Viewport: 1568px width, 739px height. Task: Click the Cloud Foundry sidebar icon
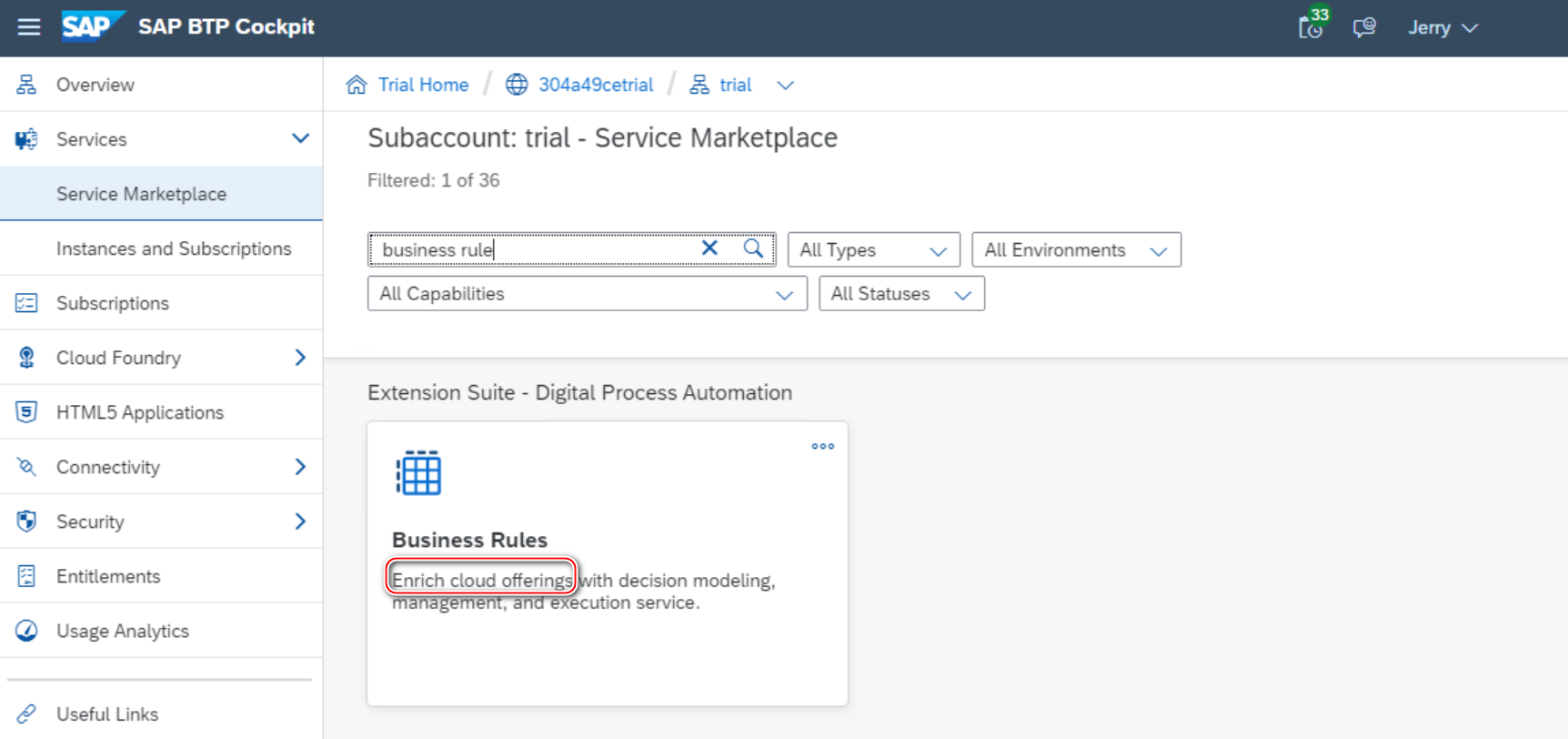click(x=26, y=358)
